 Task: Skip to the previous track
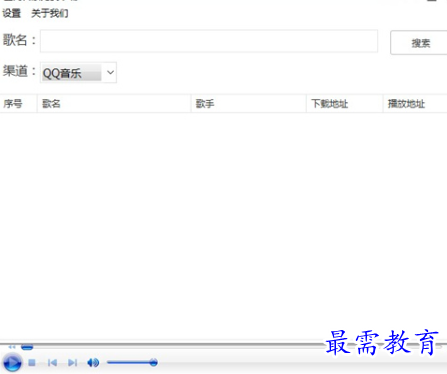click(52, 362)
